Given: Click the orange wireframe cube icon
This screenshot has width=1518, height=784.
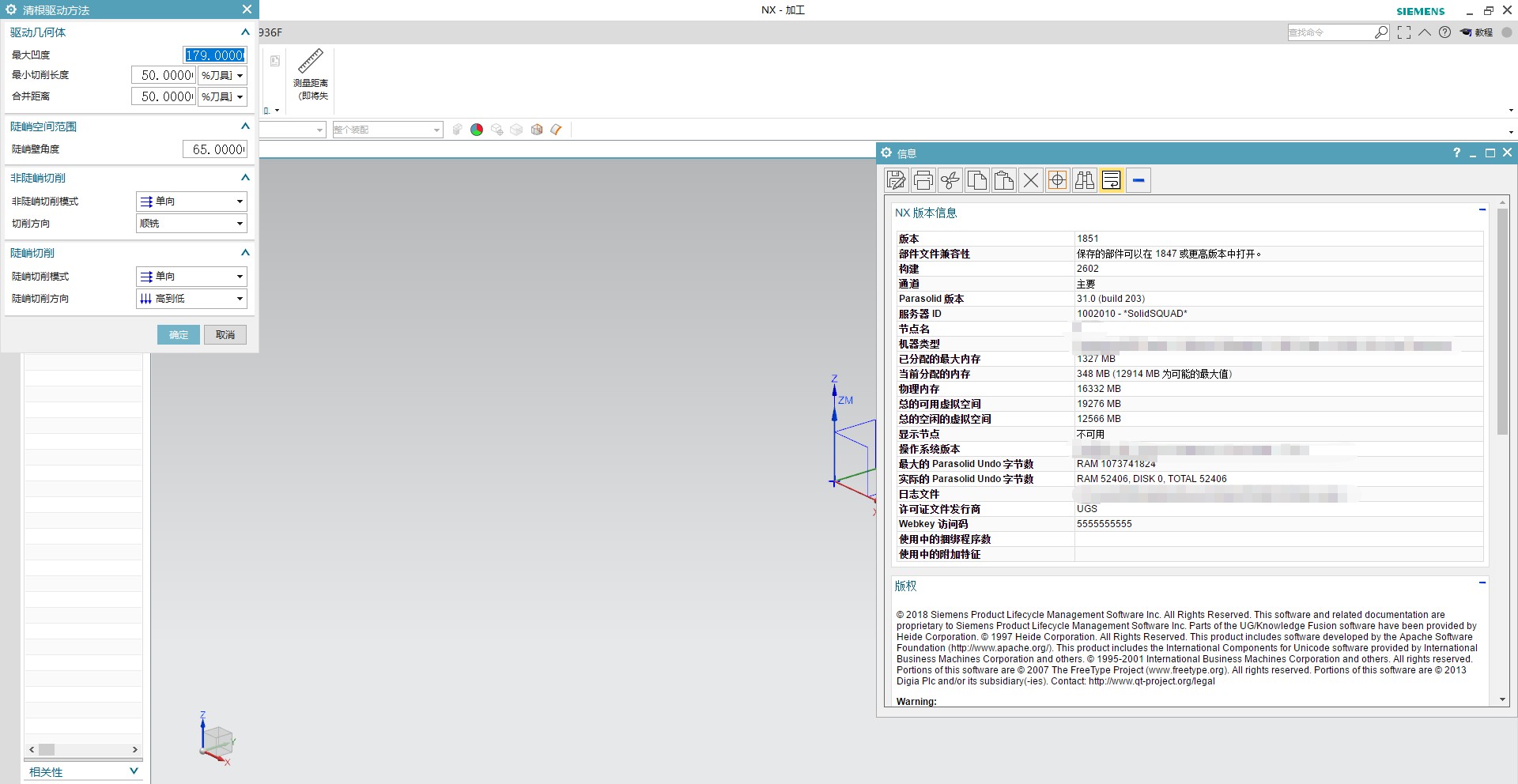Looking at the screenshot, I should coord(537,130).
